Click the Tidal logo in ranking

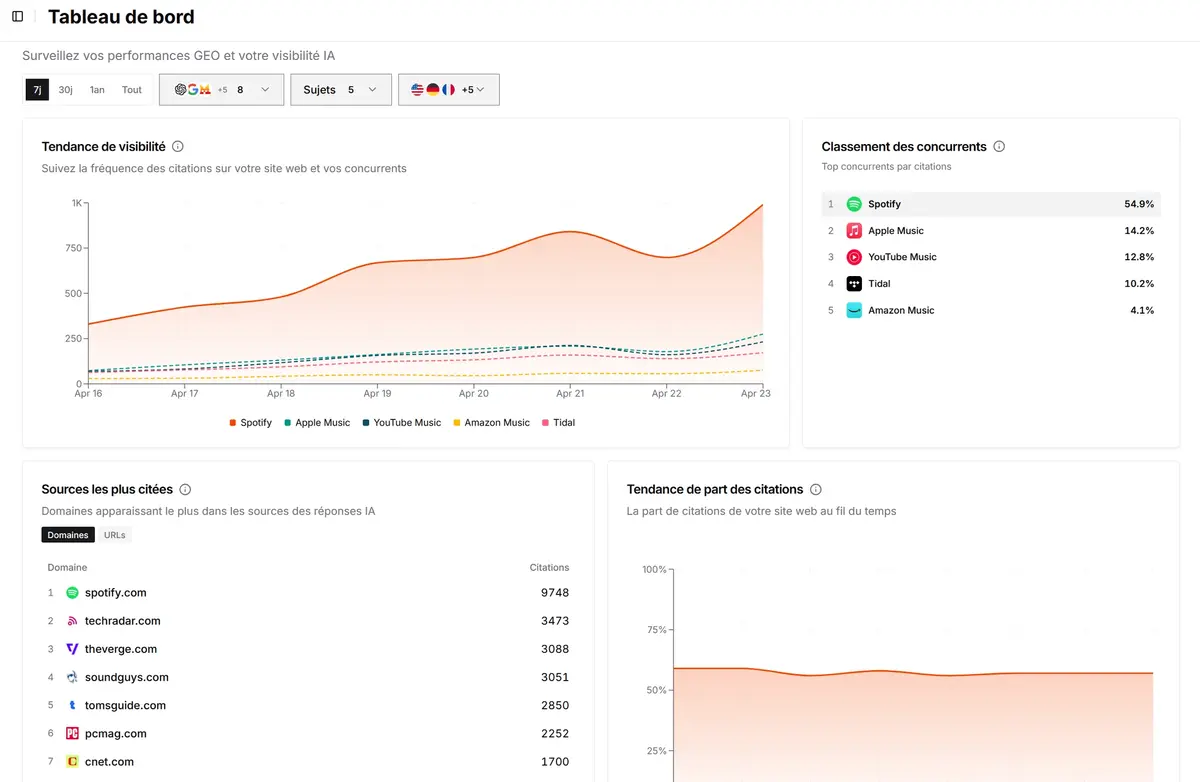click(x=854, y=284)
